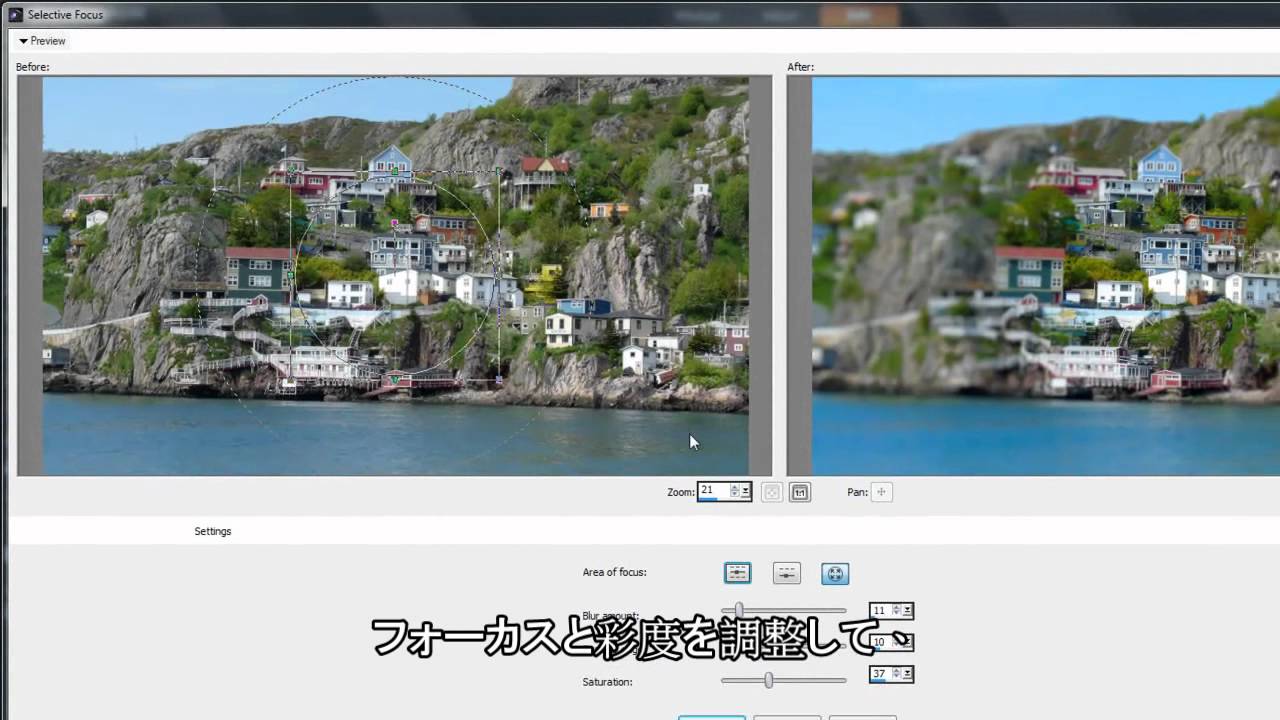Image resolution: width=1280 pixels, height=720 pixels.
Task: Open the Saturation slider dropdown arrow
Action: point(907,674)
